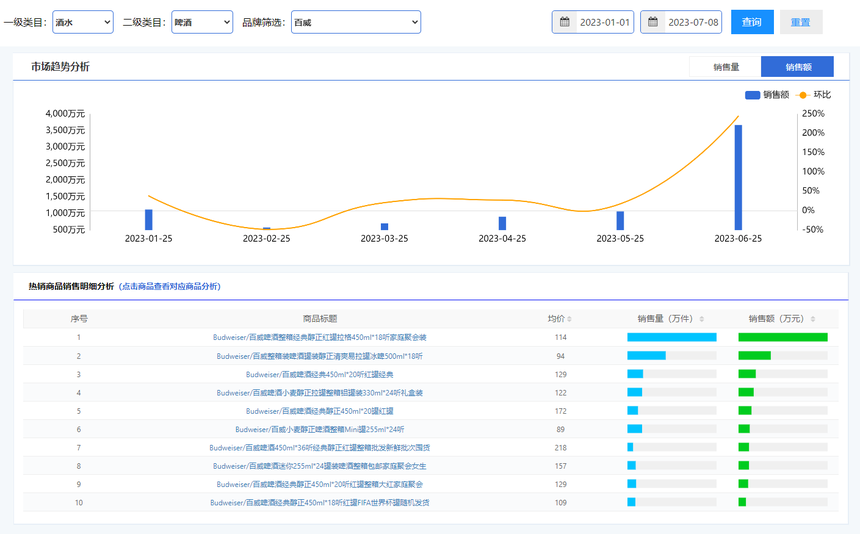This screenshot has width=860, height=534.
Task: Click the 商品标题 column header
Action: (320, 319)
